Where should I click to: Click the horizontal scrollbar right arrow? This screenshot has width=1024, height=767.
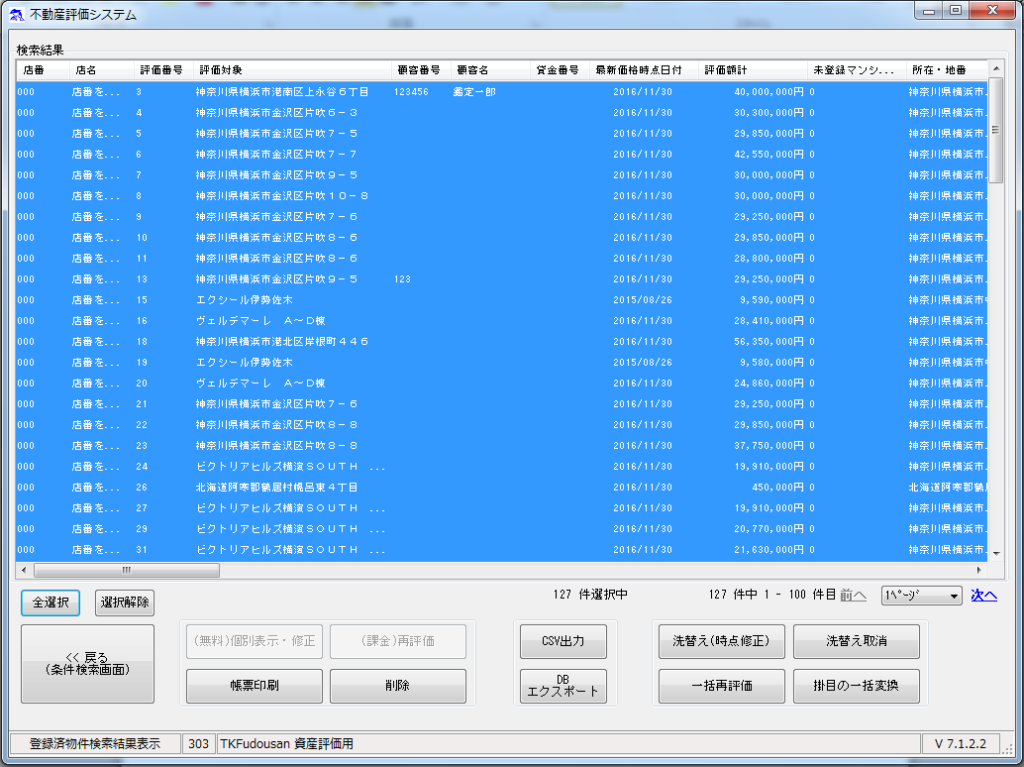[980, 570]
